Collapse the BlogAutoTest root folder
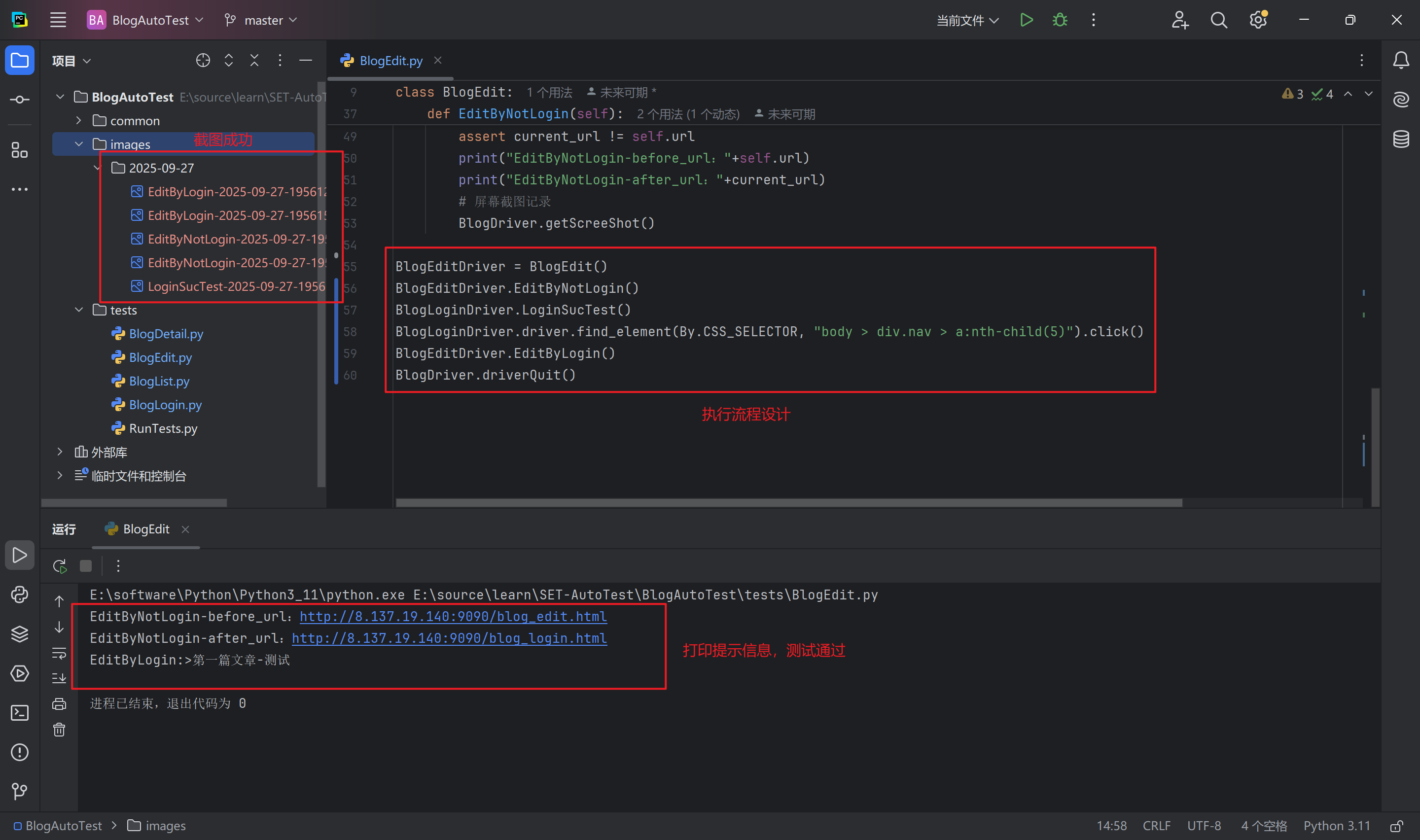The width and height of the screenshot is (1420, 840). 60,97
